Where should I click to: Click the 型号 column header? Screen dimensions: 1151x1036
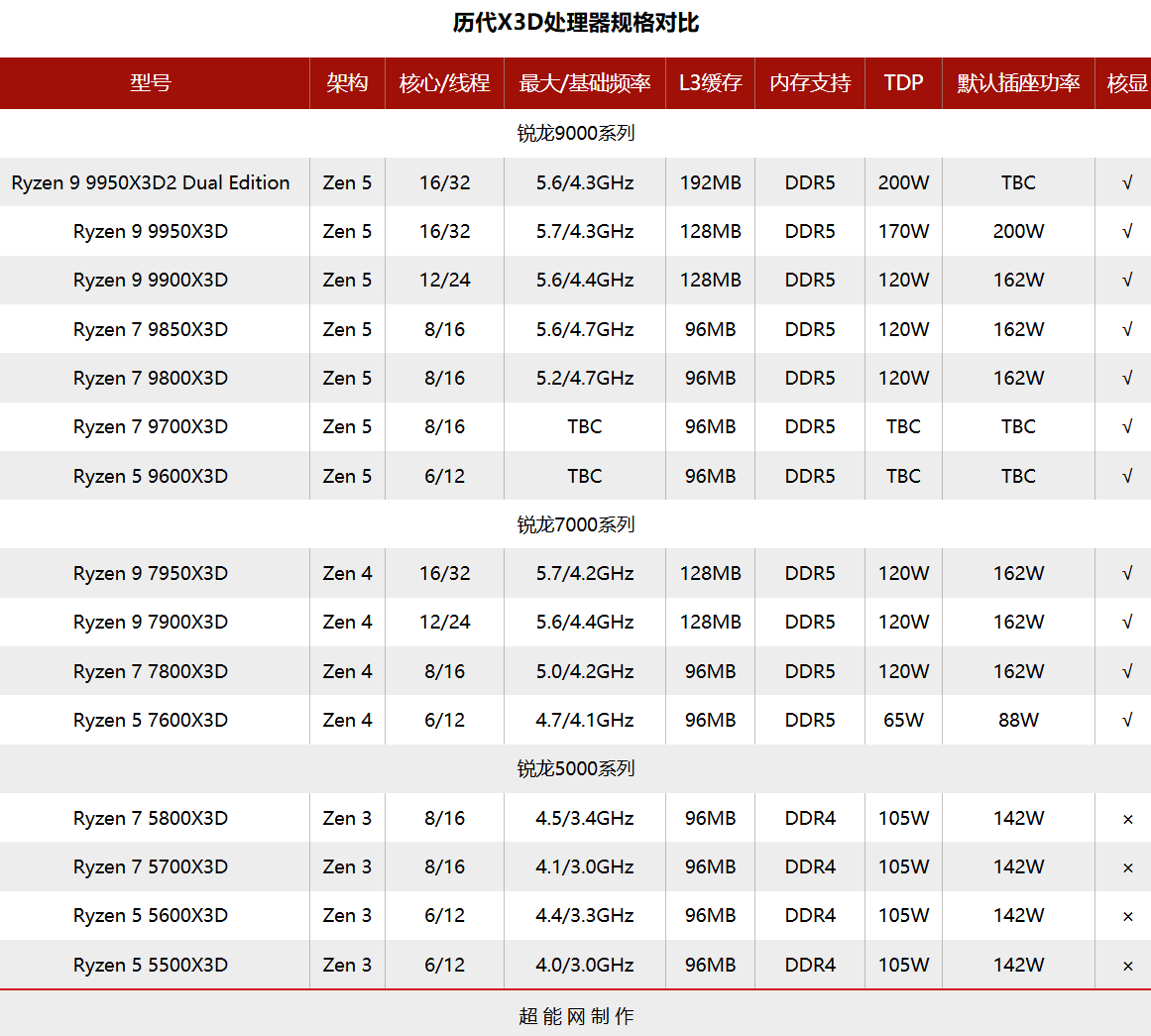point(151,83)
